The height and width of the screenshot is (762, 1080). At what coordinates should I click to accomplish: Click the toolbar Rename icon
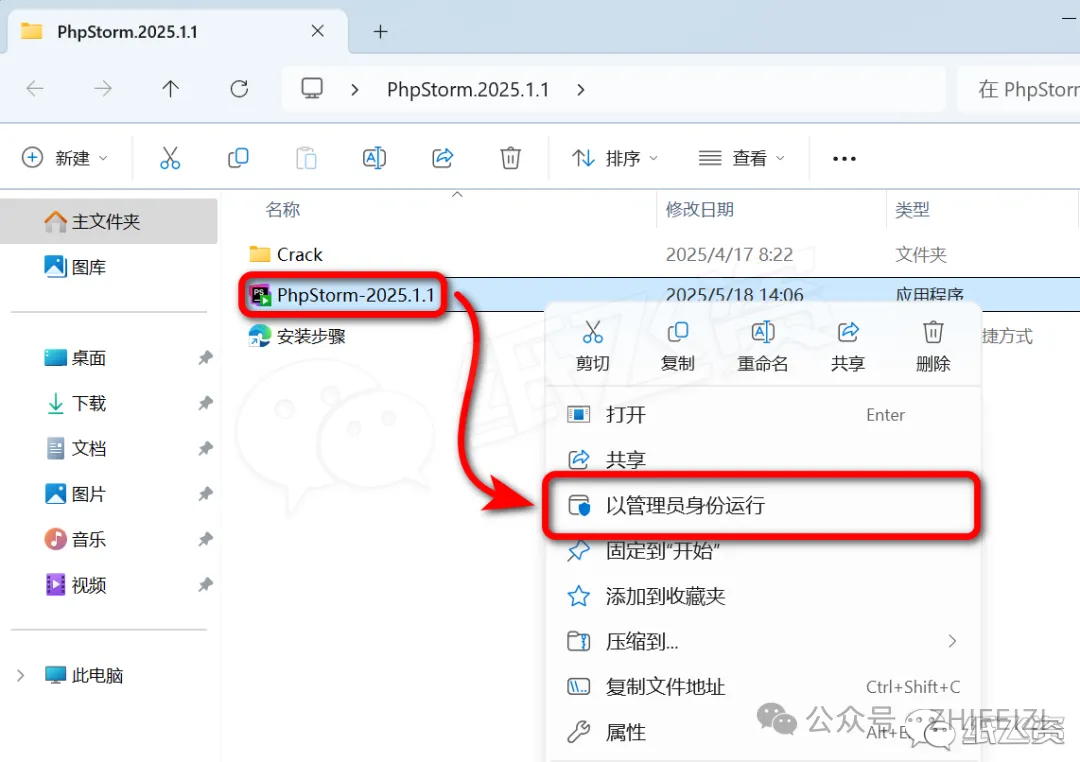(x=374, y=158)
